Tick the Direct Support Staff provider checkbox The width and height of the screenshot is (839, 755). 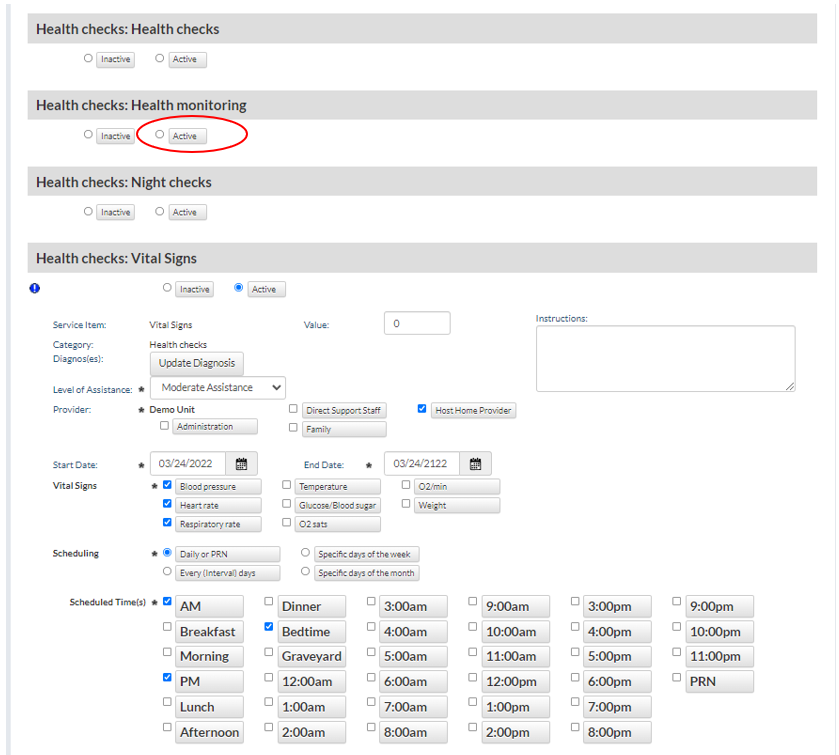(x=293, y=409)
